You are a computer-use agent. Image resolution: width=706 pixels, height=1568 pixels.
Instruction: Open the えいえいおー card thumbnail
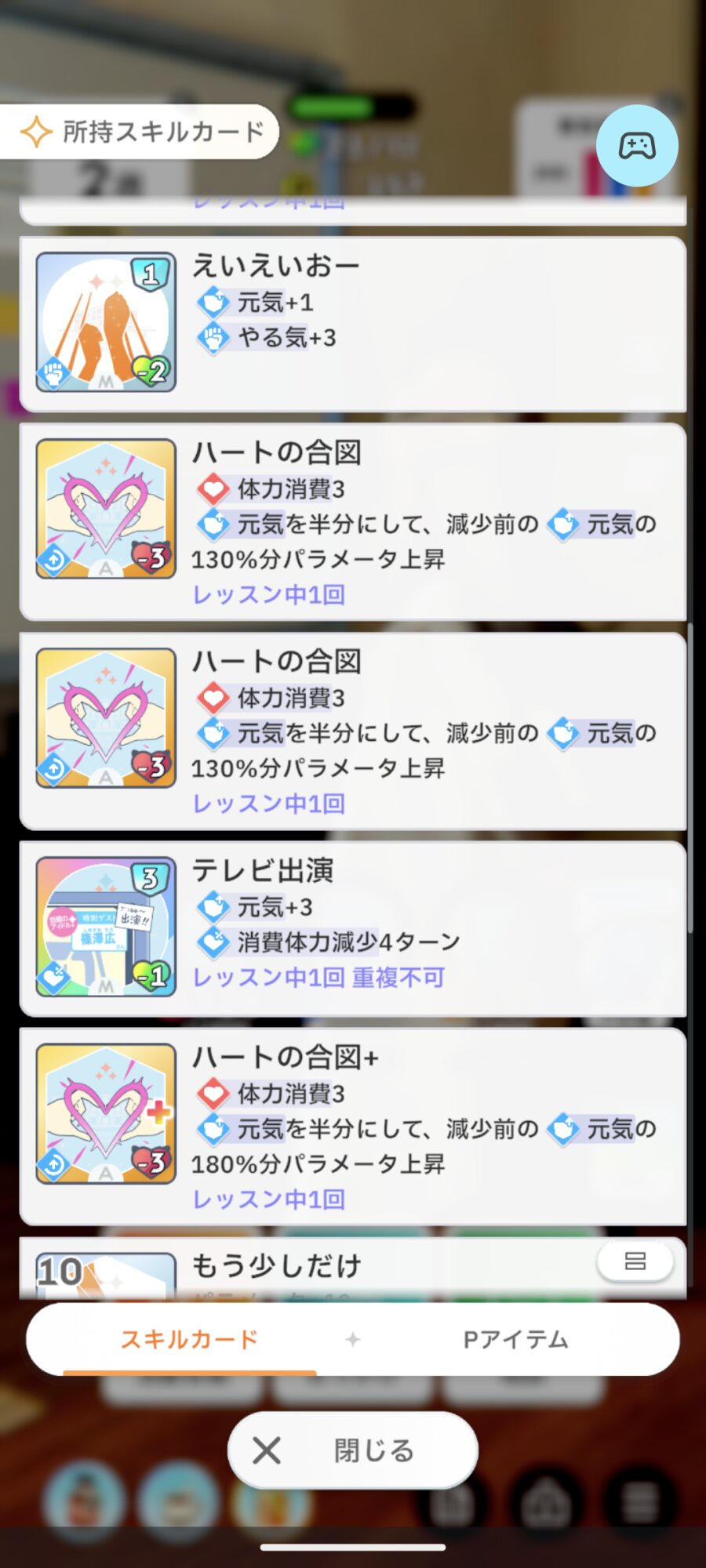(x=106, y=322)
